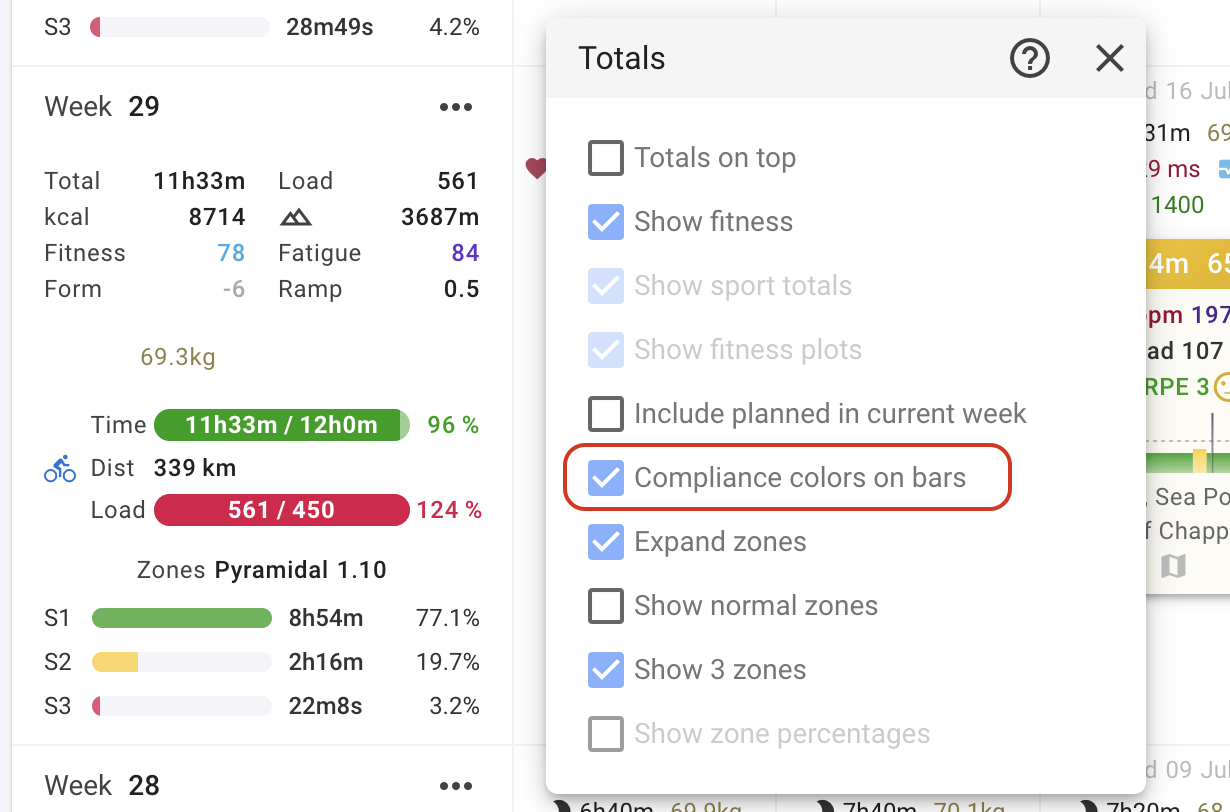Image resolution: width=1230 pixels, height=812 pixels.
Task: Open Week 28 three-dot options menu
Action: click(x=456, y=786)
